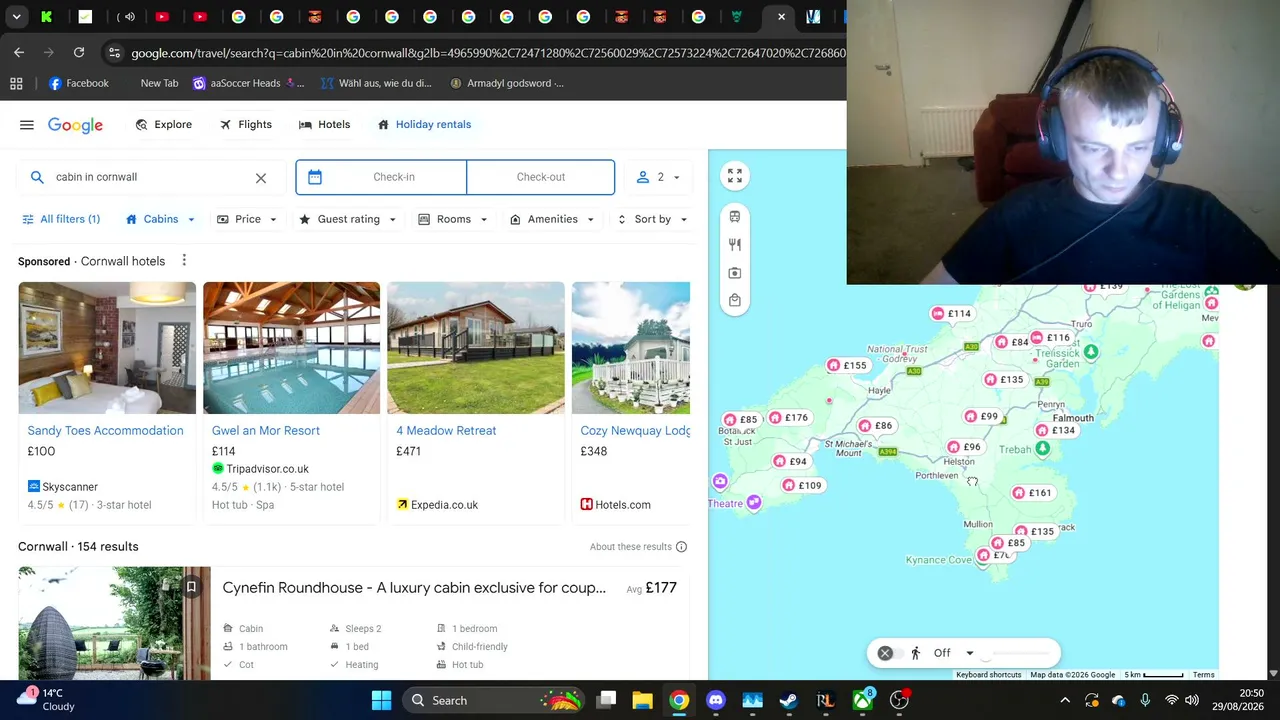Screen dimensions: 1280x720
Task: Show shopping layer on map
Action: [735, 300]
